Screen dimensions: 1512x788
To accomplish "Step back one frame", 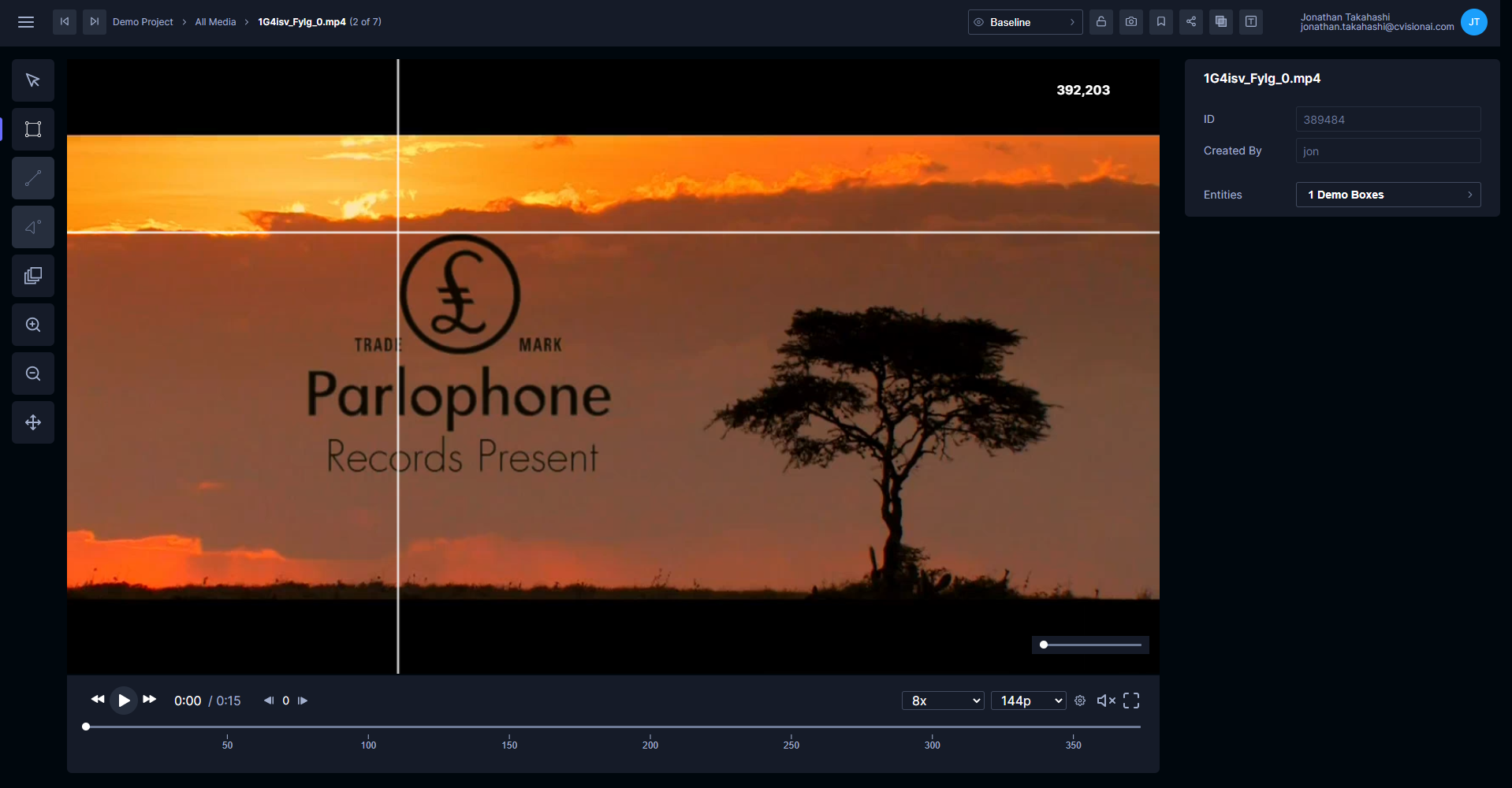I will (x=269, y=701).
